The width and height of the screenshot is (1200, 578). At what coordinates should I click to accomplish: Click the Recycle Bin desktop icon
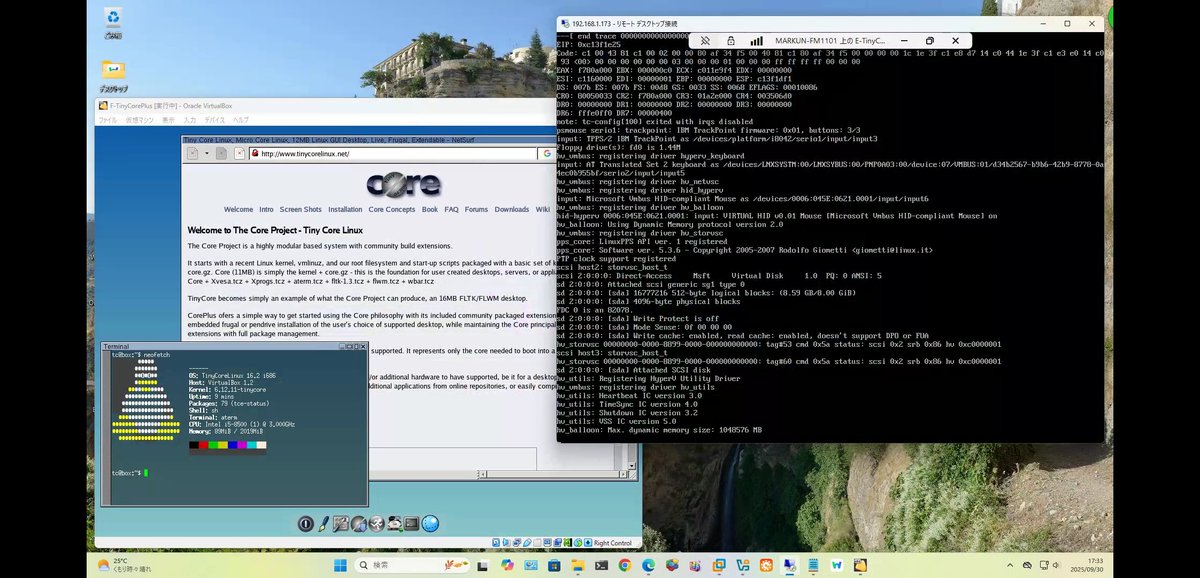pyautogui.click(x=113, y=22)
